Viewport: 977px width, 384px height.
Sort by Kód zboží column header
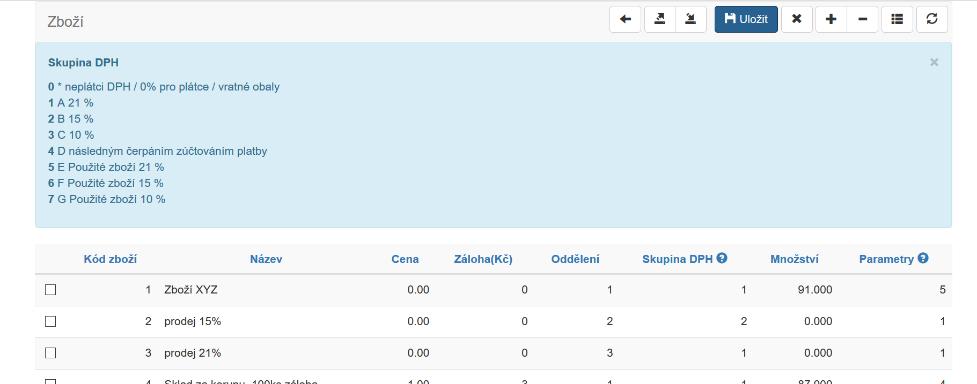pyautogui.click(x=110, y=259)
